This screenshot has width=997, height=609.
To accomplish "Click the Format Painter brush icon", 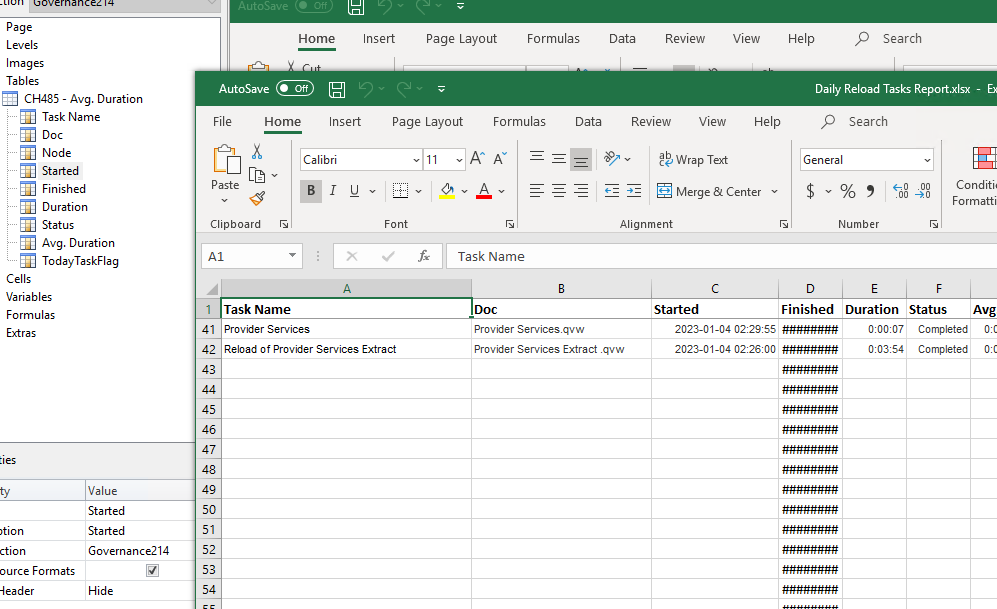I will click(x=257, y=199).
